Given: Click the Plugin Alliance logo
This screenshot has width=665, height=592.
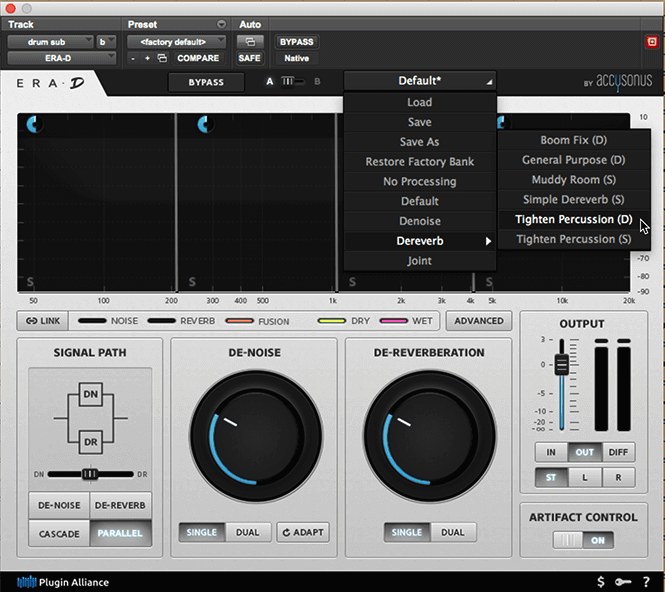Looking at the screenshot, I should 63,582.
